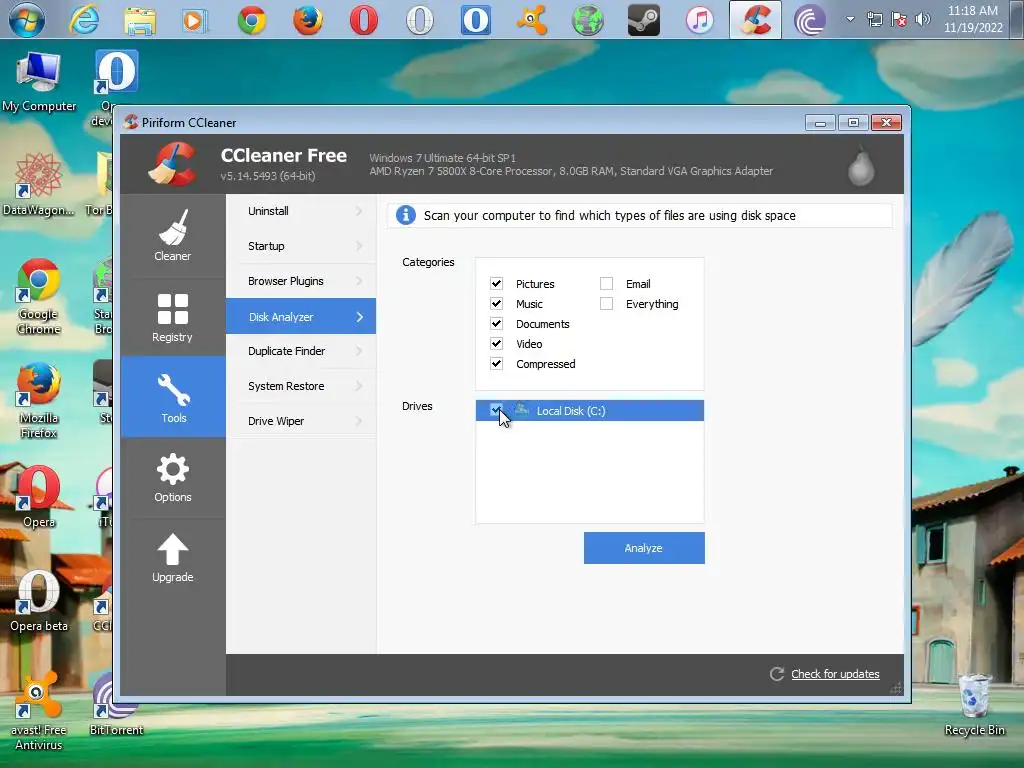The height and width of the screenshot is (768, 1024).
Task: Select avast! Free Antivirus desktop shortcut
Action: pyautogui.click(x=39, y=712)
